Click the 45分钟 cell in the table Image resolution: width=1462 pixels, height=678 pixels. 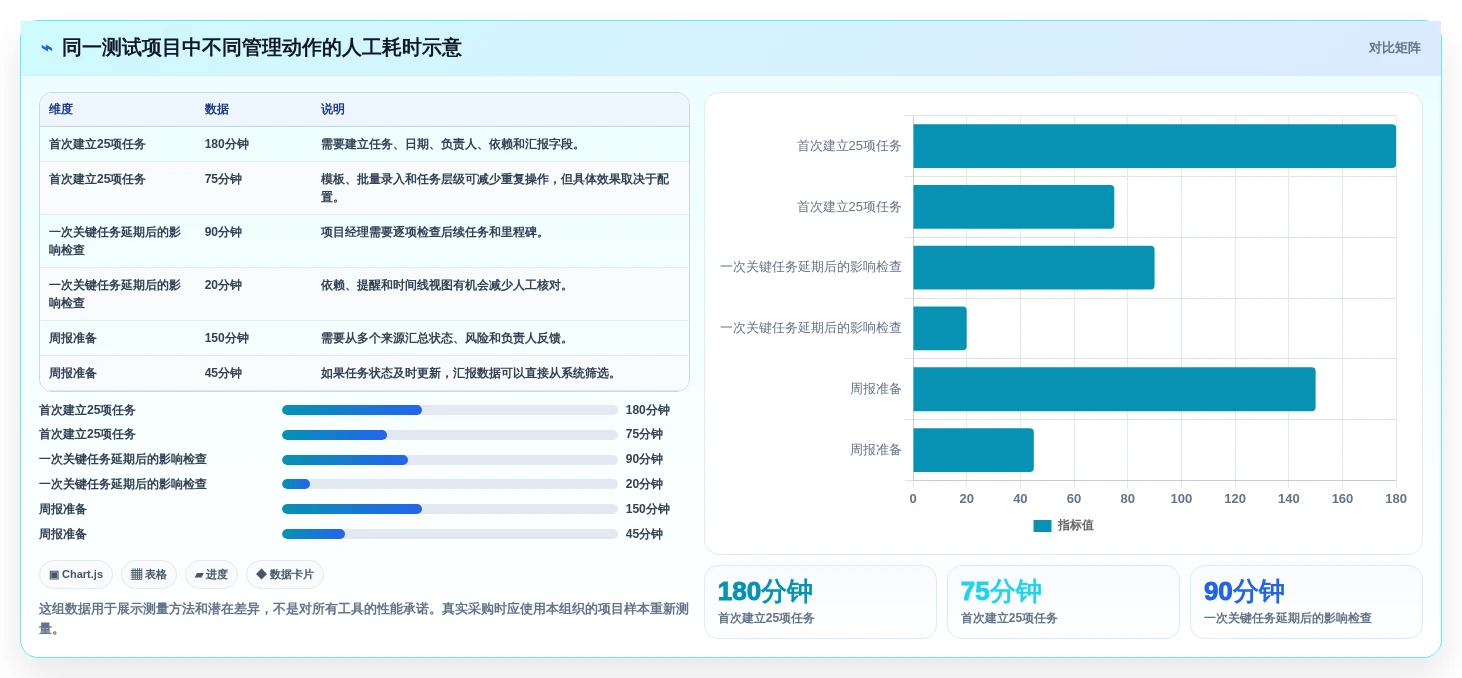223,373
